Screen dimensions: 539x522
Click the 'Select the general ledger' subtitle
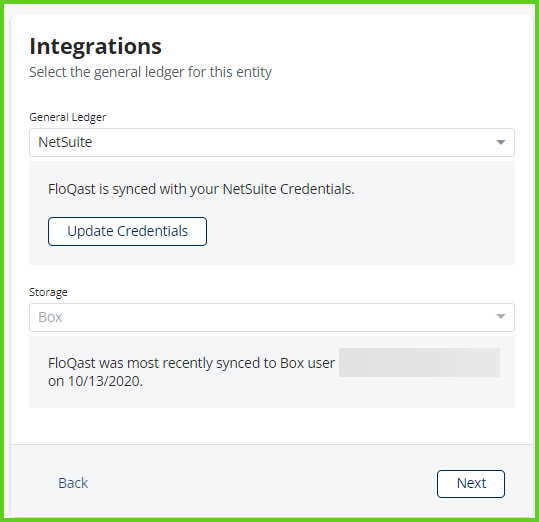click(150, 72)
